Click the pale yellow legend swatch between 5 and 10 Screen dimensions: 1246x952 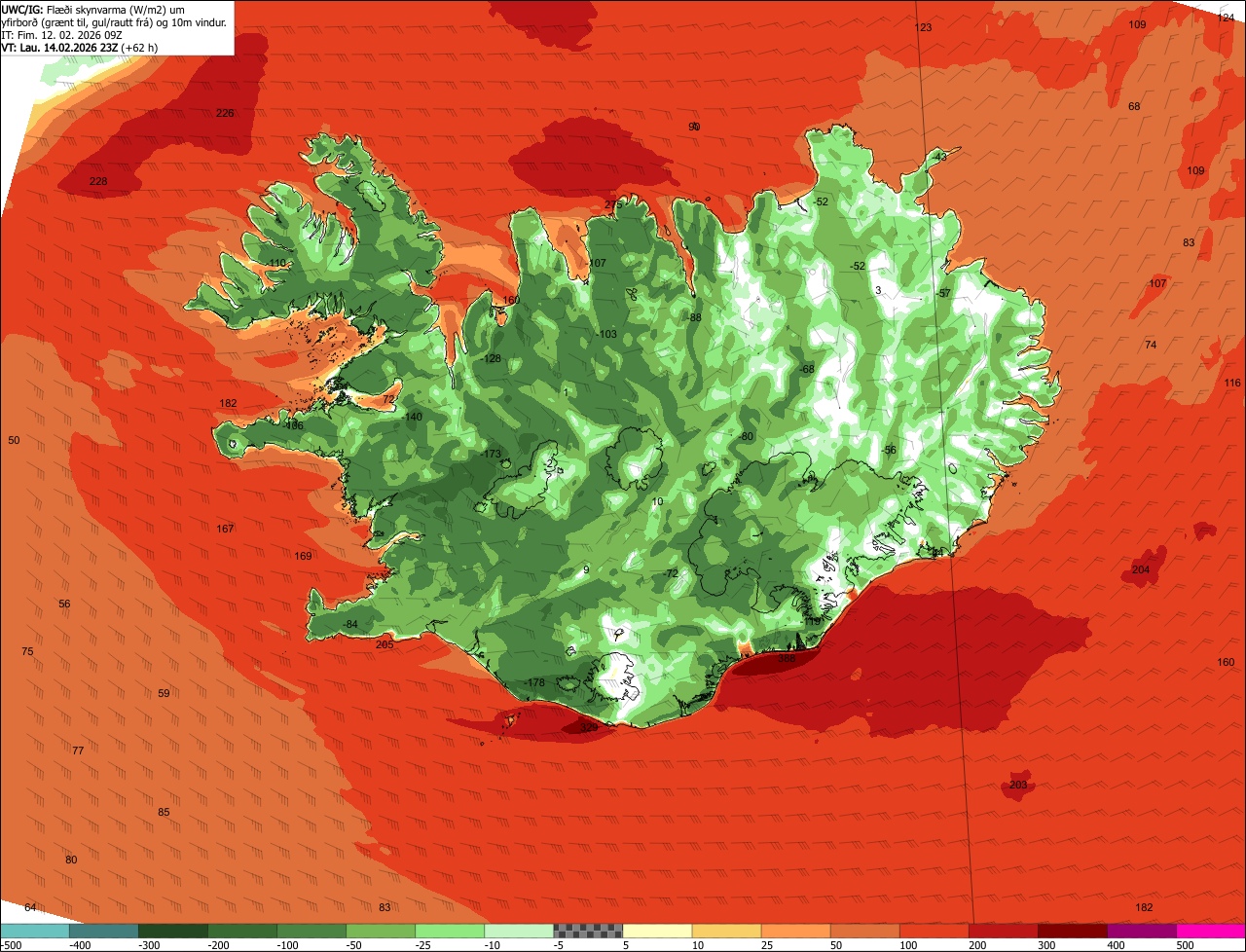[x=656, y=931]
